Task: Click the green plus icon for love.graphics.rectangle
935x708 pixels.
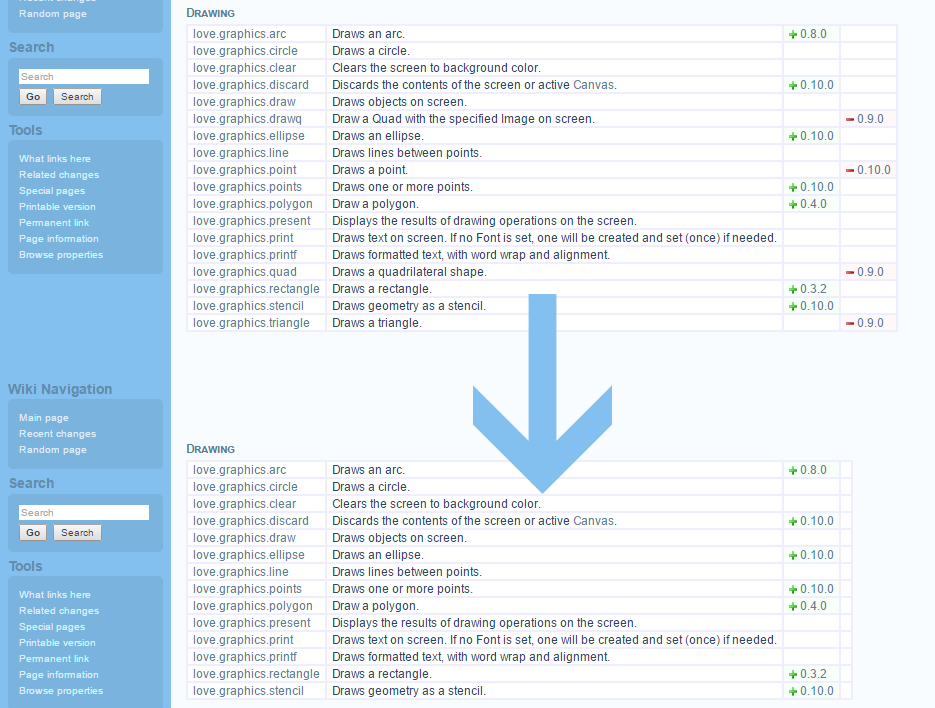Action: coord(795,289)
